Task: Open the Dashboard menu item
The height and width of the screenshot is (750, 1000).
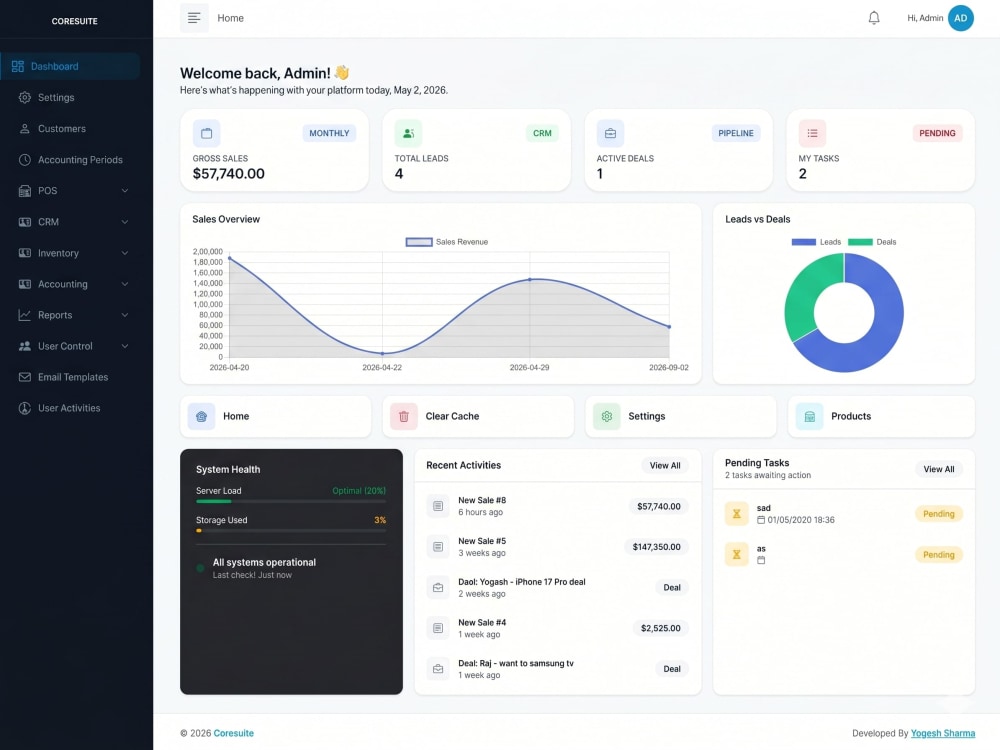Action: point(70,66)
